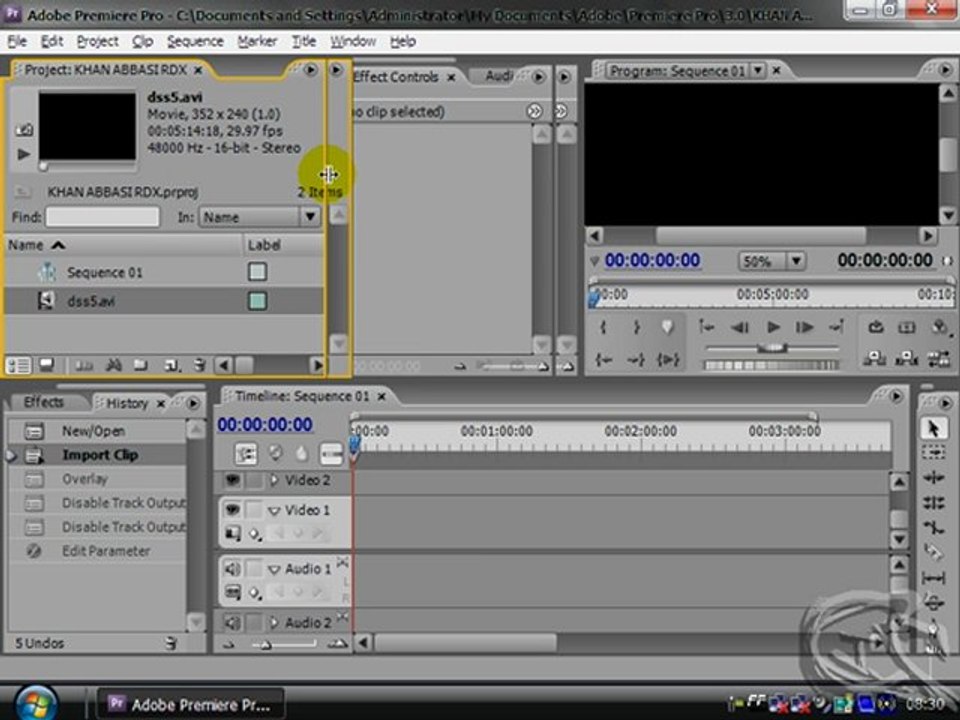Toggle Audio 2 track output speaker
The width and height of the screenshot is (960, 720).
click(x=232, y=623)
